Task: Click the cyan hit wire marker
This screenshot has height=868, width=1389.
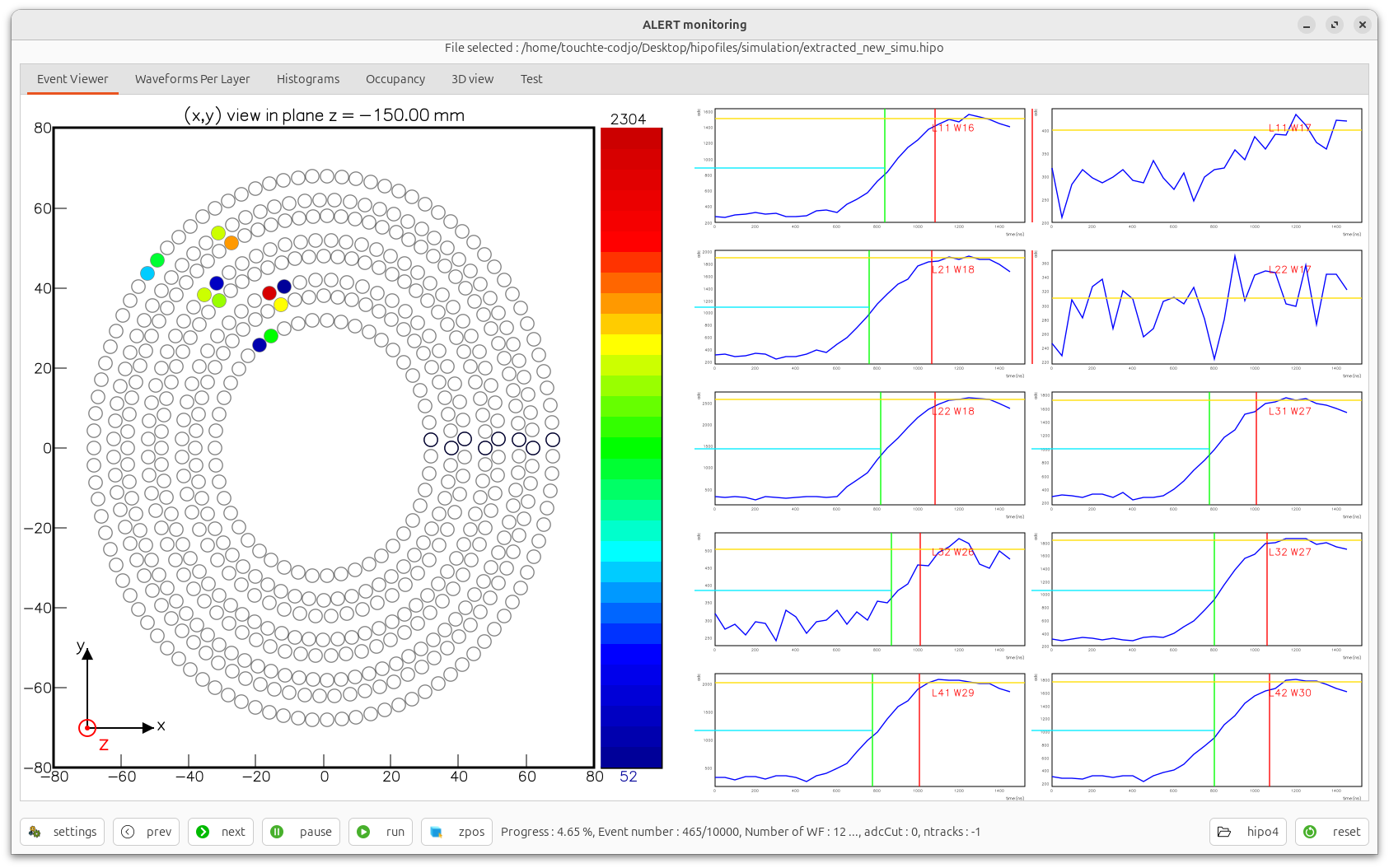Action: click(x=147, y=273)
